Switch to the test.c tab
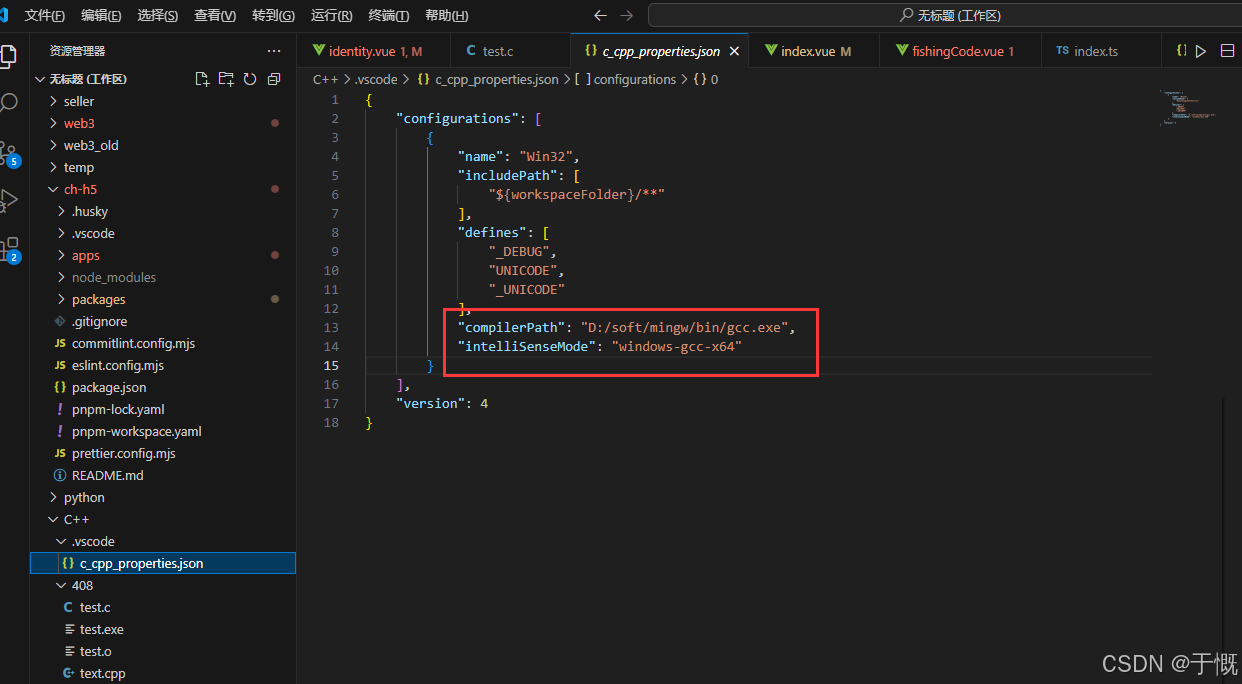The height and width of the screenshot is (684, 1242). (497, 51)
